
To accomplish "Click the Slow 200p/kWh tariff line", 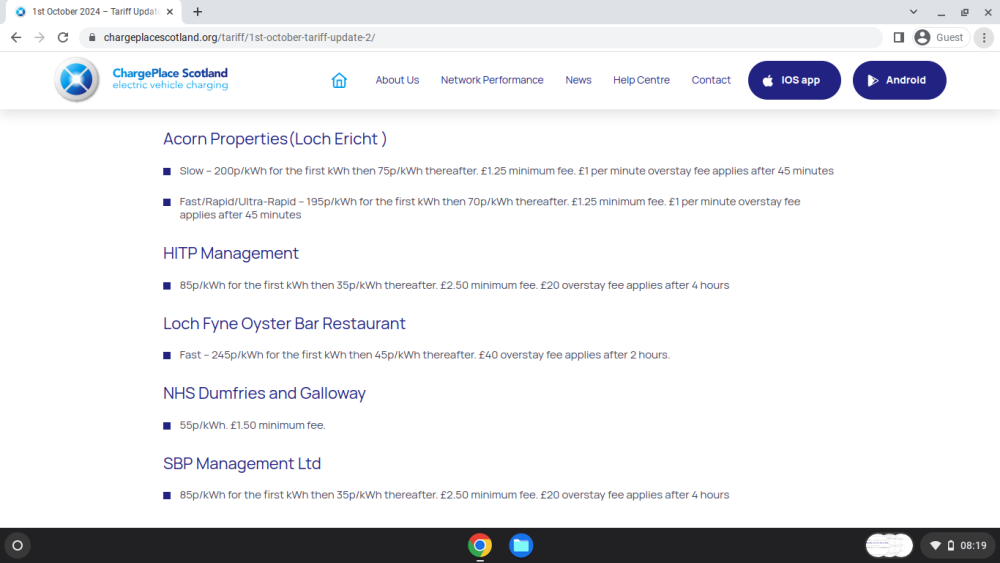I will coord(506,171).
